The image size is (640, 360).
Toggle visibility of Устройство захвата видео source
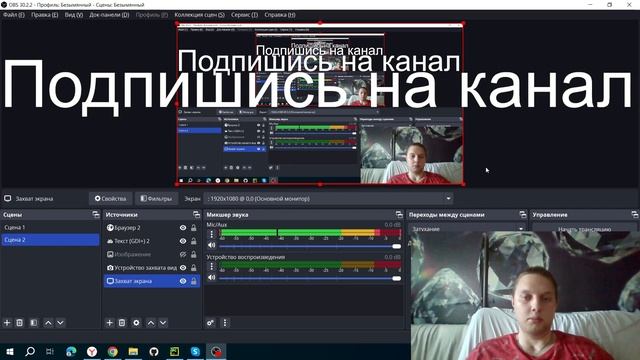(x=183, y=268)
